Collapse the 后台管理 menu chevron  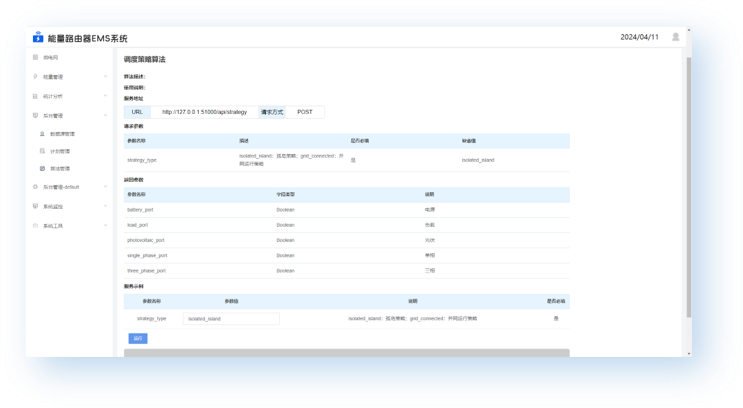pyautogui.click(x=105, y=116)
